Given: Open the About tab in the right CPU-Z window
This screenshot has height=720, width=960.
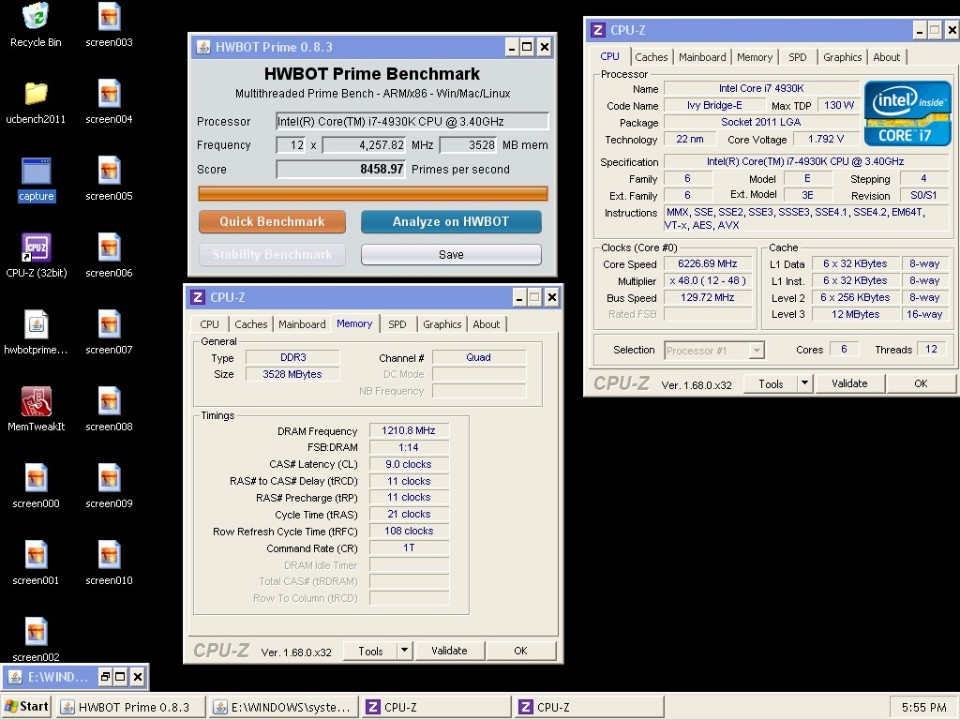Looking at the screenshot, I should coord(887,57).
